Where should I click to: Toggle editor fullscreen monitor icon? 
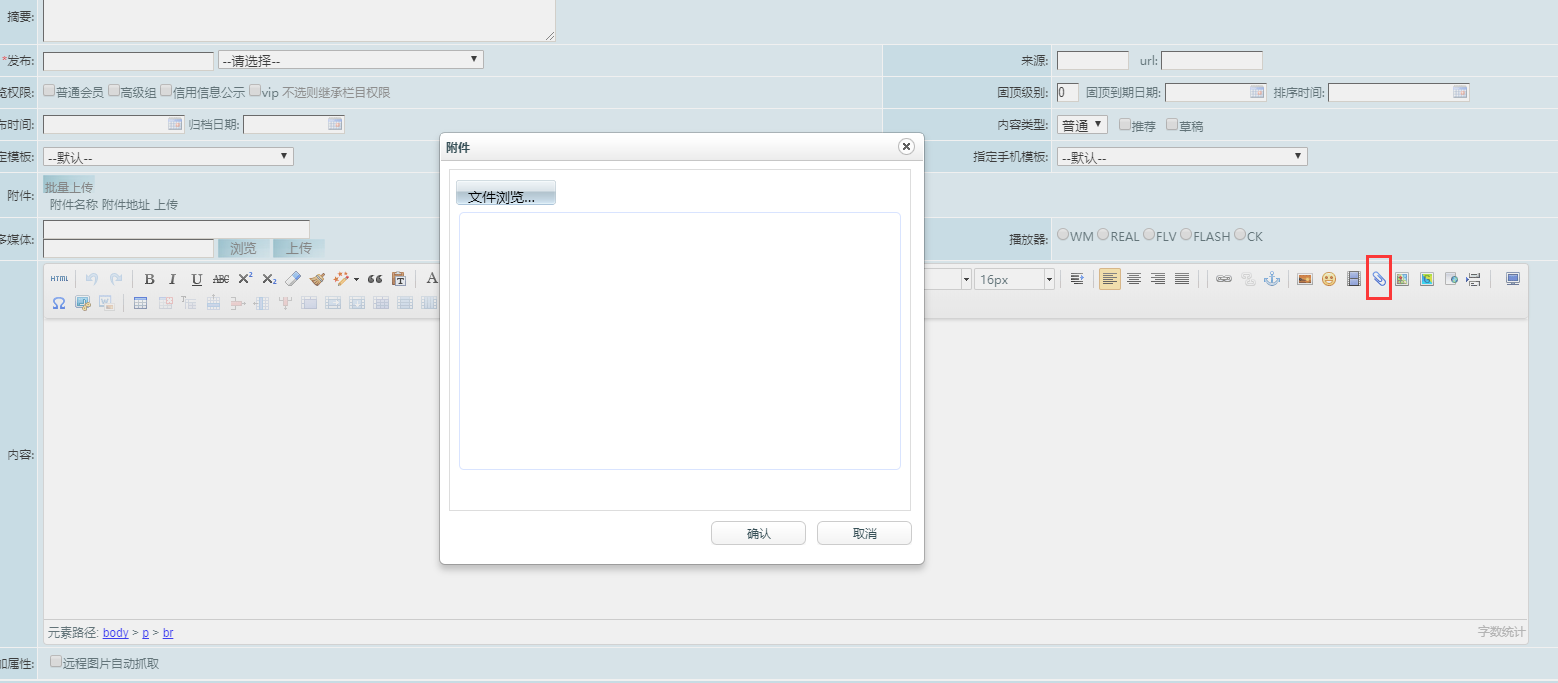click(x=1513, y=279)
